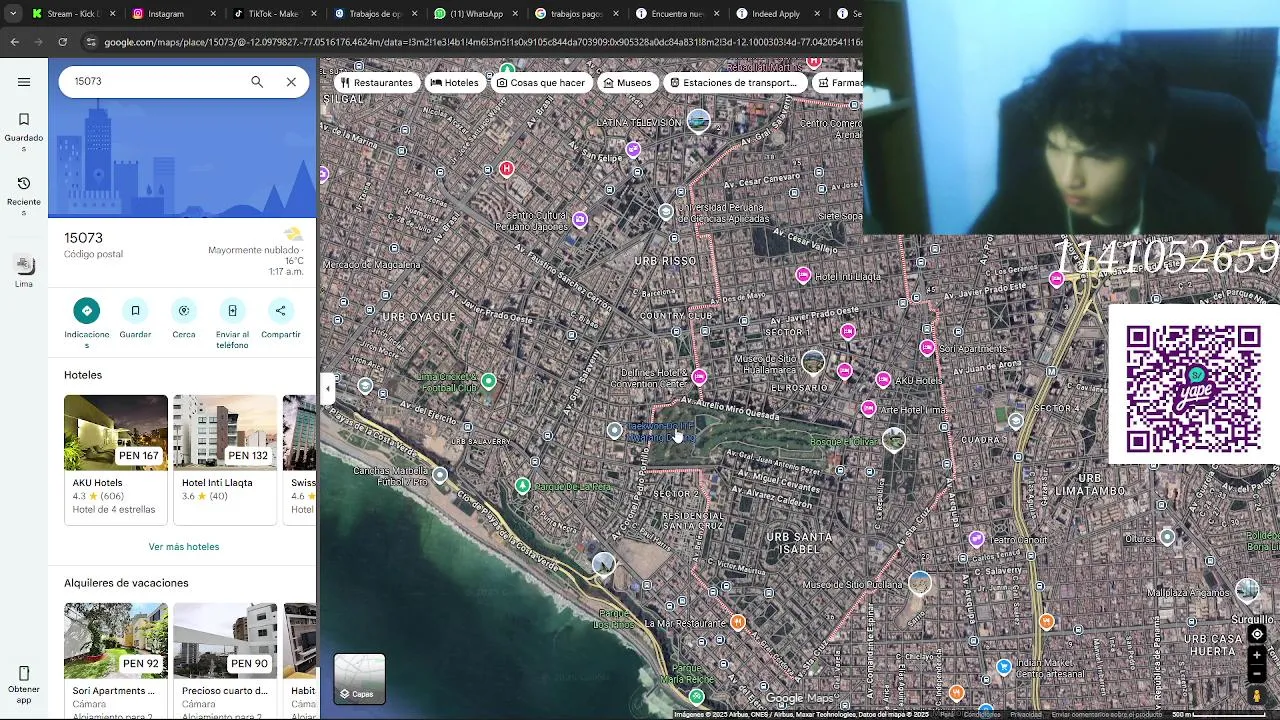Viewport: 1280px width, 720px height.
Task: Click Museo de Sitio Huallamarca pin
Action: pos(813,363)
